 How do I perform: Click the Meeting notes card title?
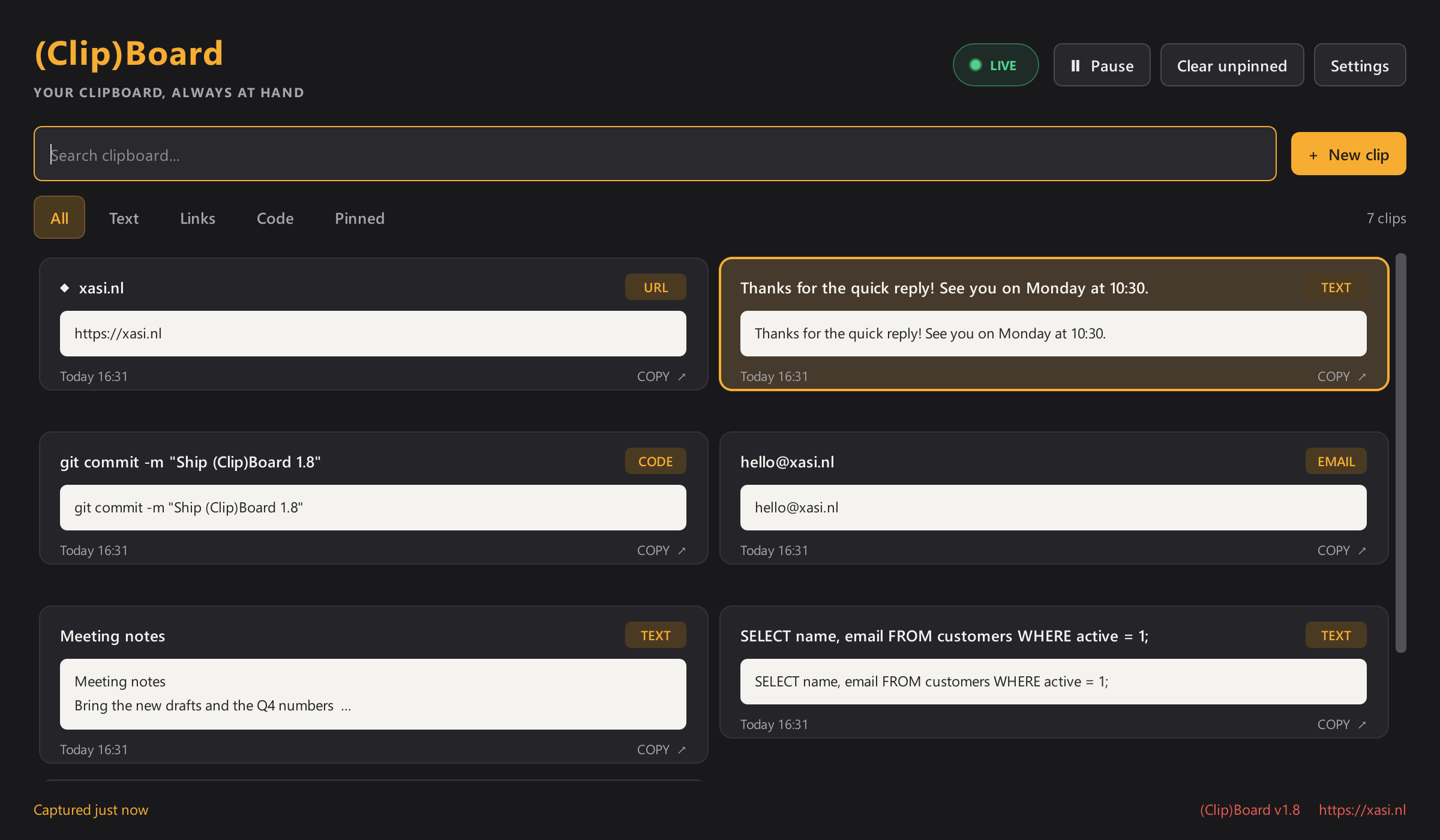coord(112,636)
